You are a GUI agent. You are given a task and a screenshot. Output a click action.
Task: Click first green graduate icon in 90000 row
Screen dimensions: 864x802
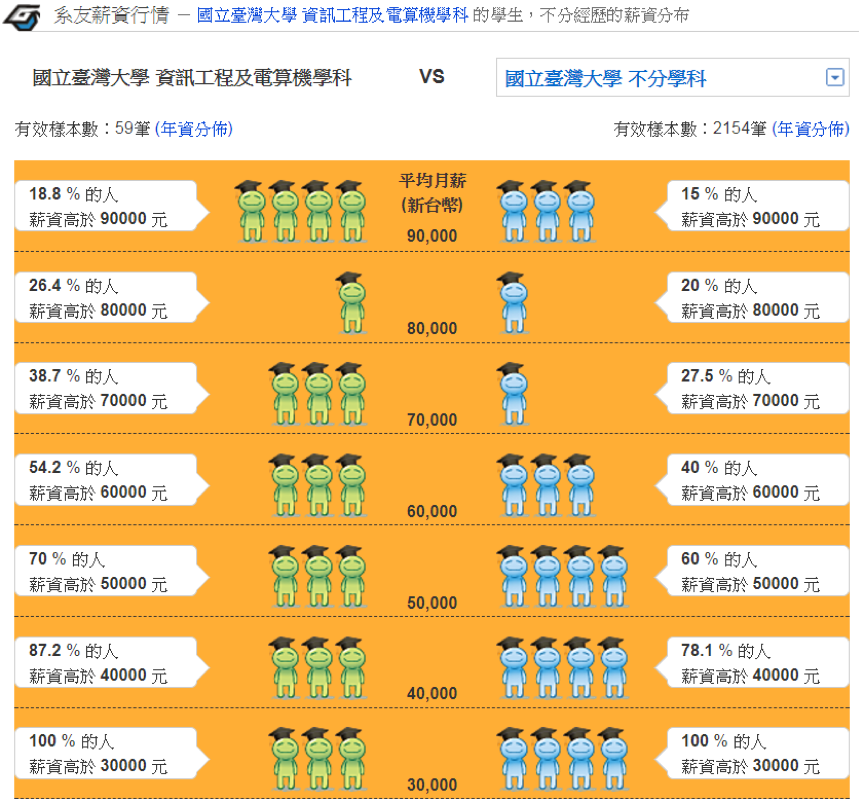tap(251, 212)
